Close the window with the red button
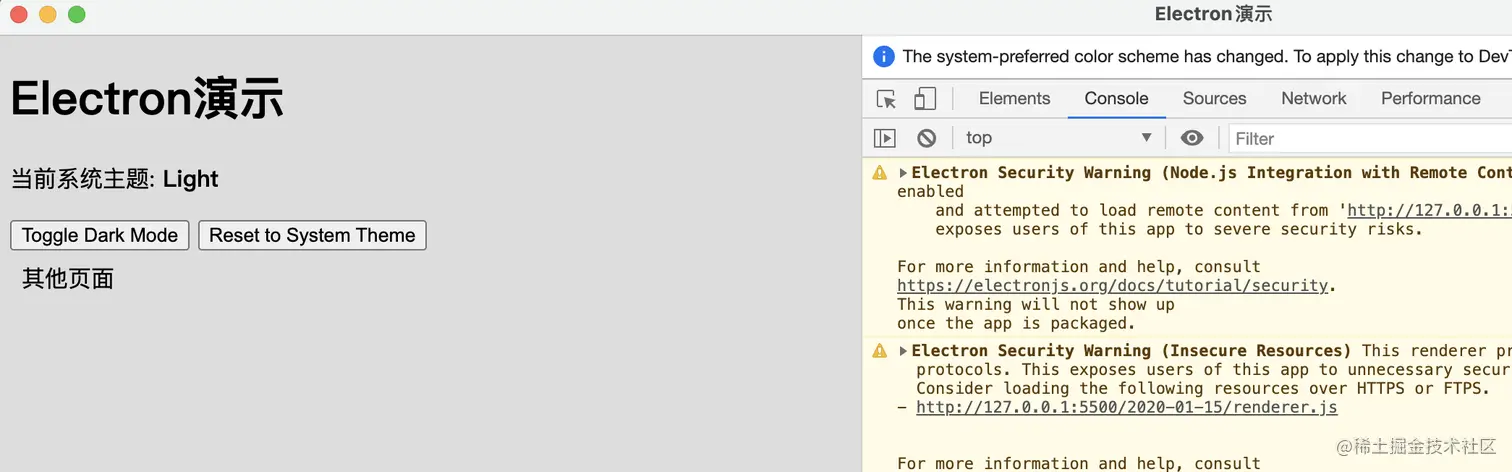1512x472 pixels. coord(18,14)
